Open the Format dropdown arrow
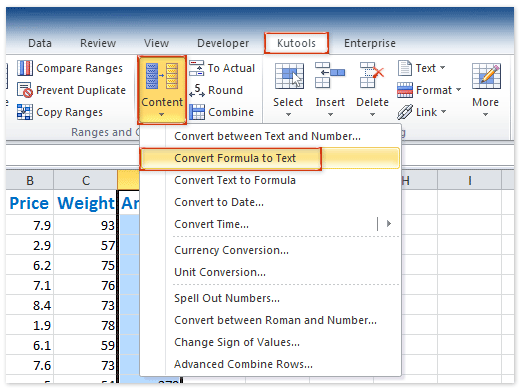 (x=459, y=90)
